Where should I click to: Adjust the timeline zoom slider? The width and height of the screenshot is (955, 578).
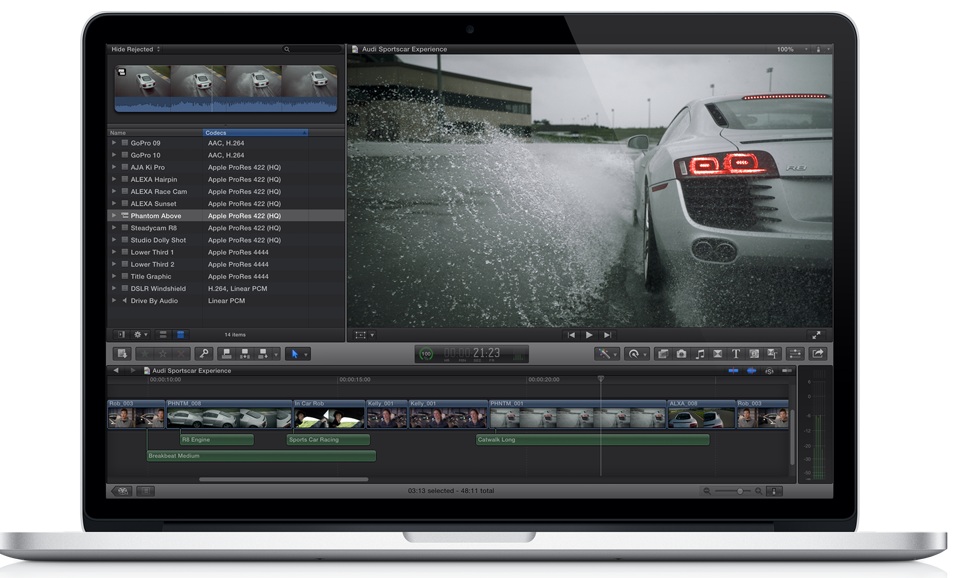click(x=741, y=491)
